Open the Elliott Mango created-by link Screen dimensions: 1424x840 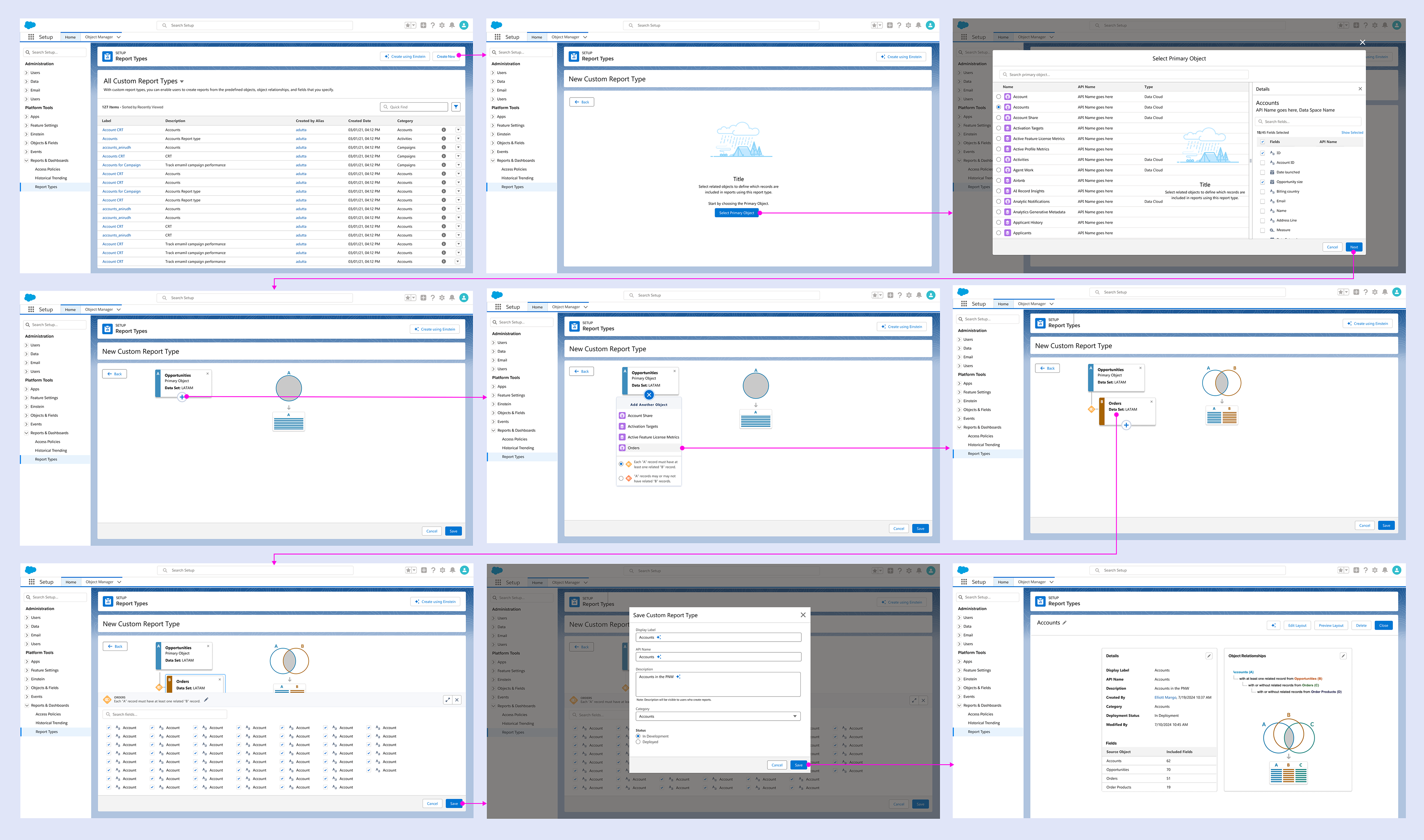(1166, 697)
